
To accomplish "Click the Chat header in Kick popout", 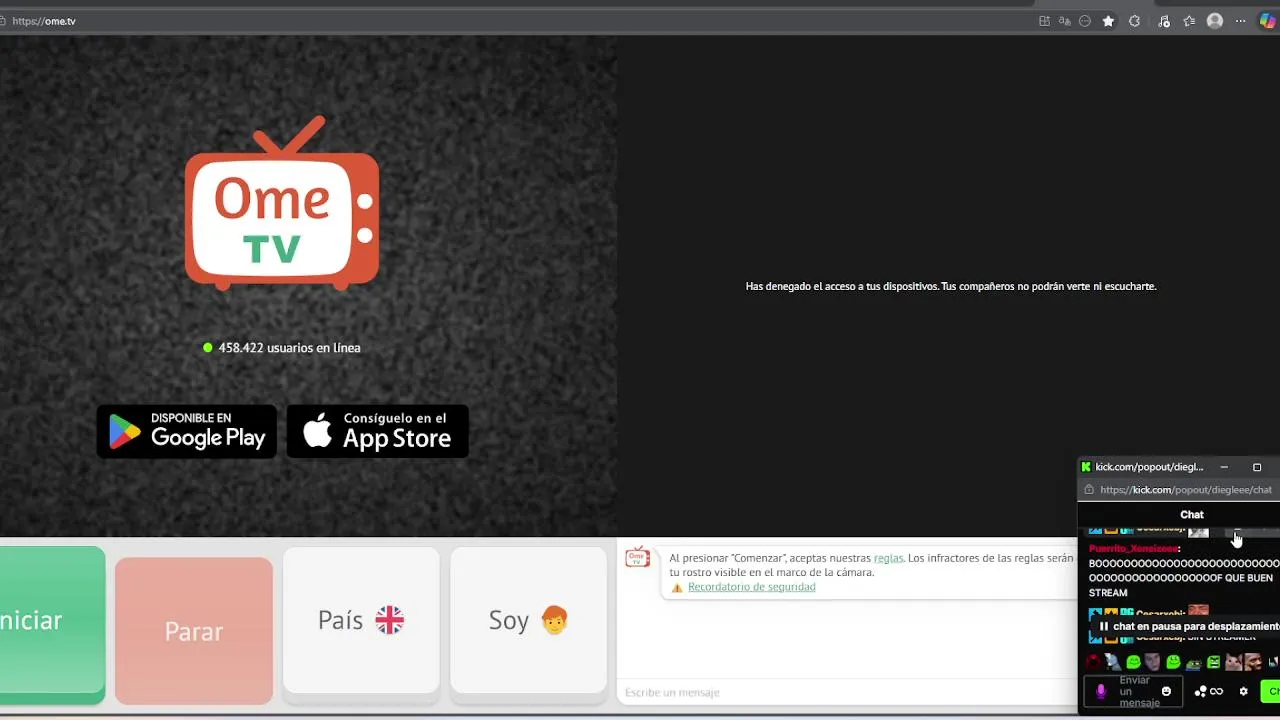I will (1192, 515).
